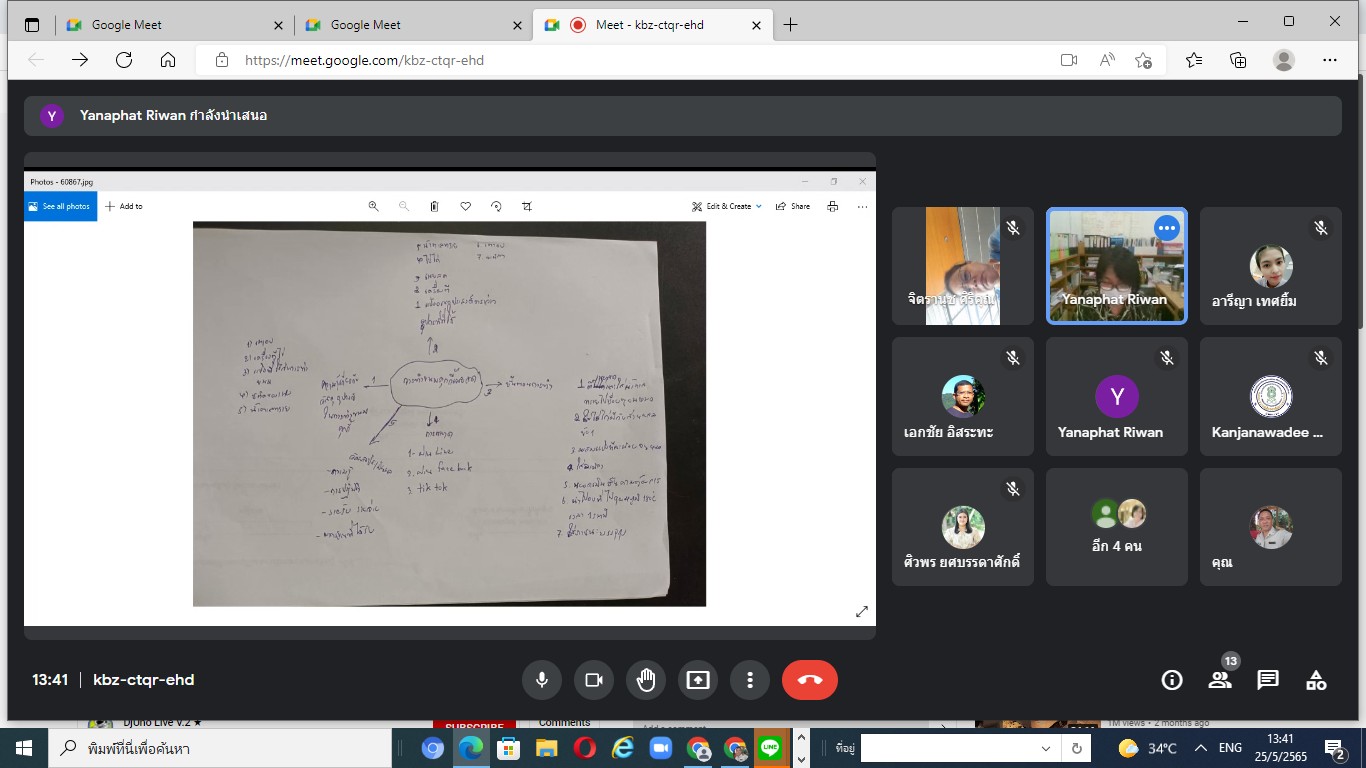
Task: Expand the presentation to full screen
Action: click(x=861, y=612)
